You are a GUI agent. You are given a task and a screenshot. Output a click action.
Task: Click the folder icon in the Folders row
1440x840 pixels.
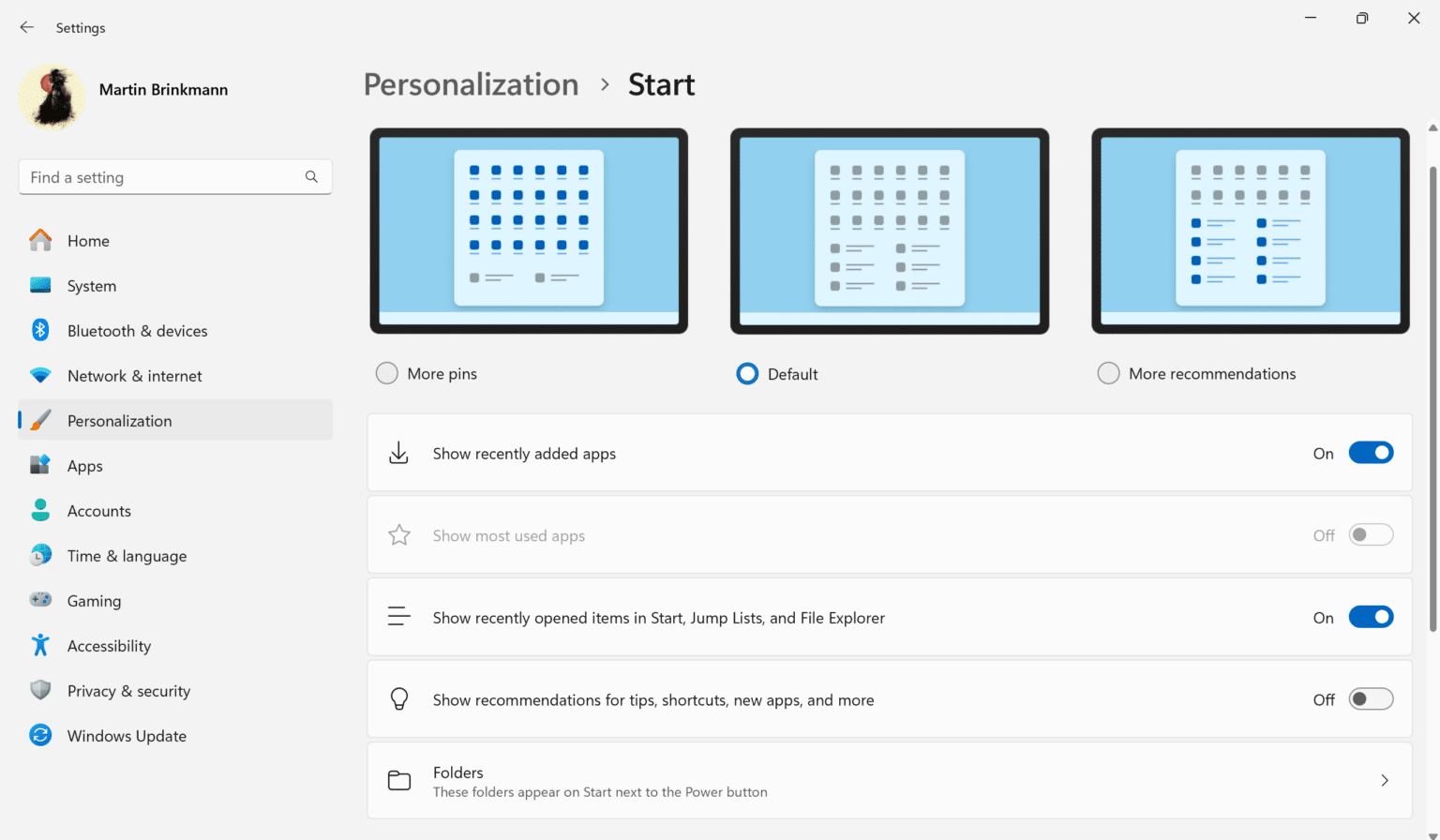coord(399,780)
